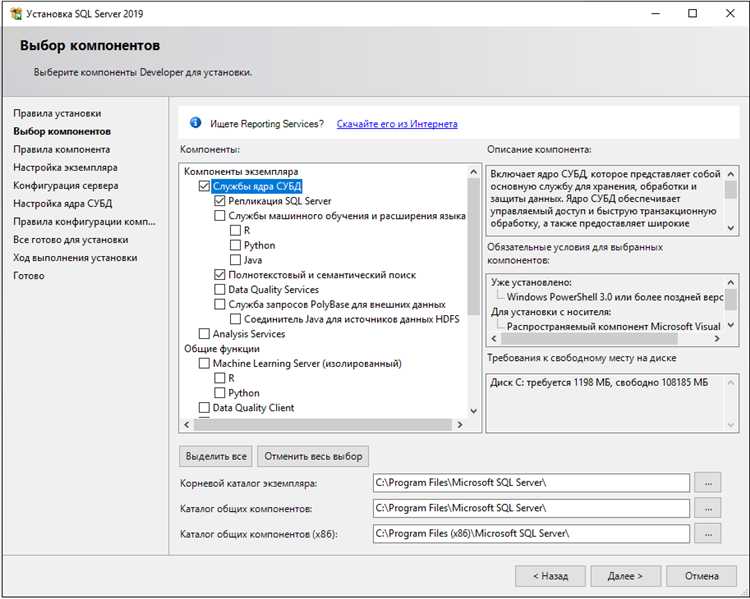This screenshot has height=599, width=750.
Task: Enable Служба запросов PolyBase checkbox
Action: coord(220,304)
